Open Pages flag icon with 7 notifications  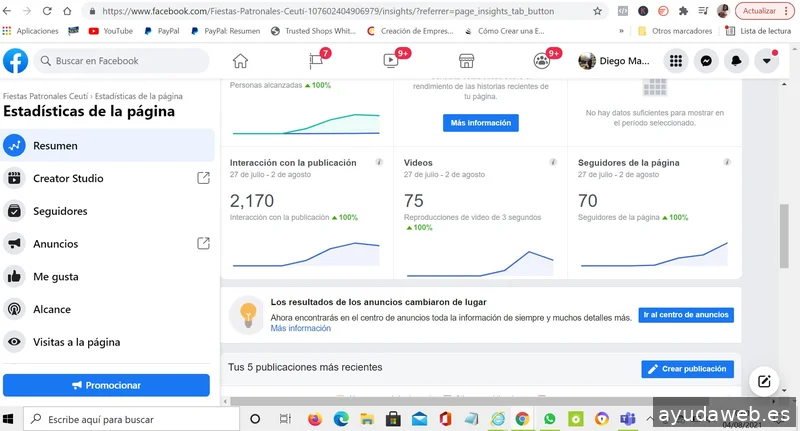point(316,61)
